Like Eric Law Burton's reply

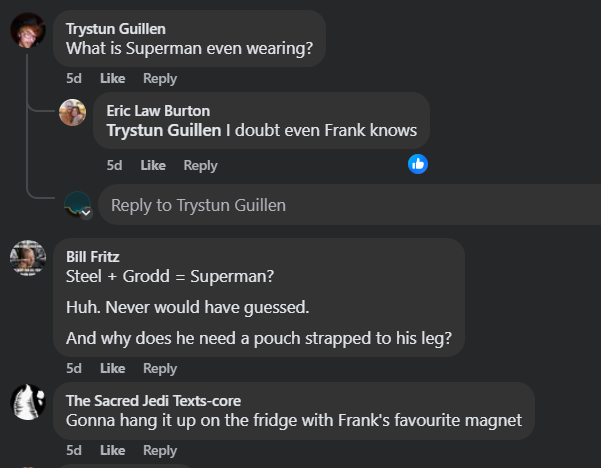pyautogui.click(x=153, y=165)
